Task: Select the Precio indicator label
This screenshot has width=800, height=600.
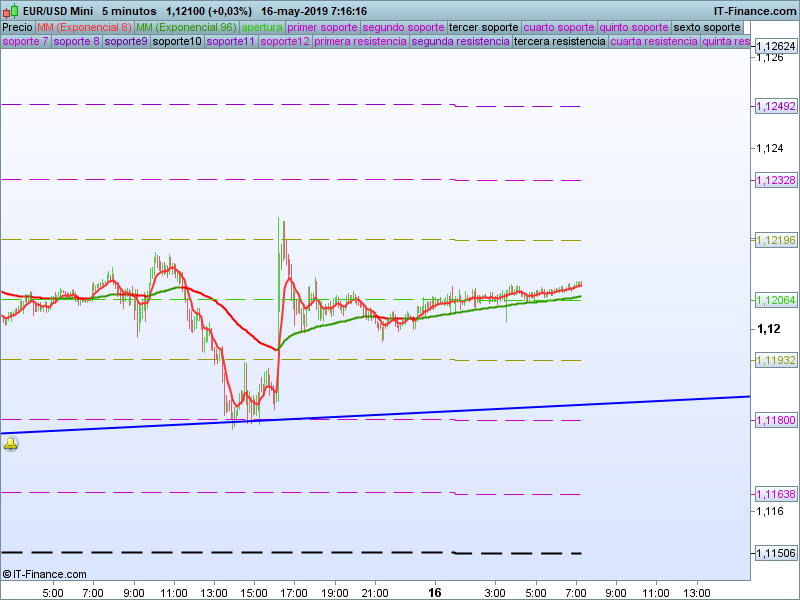Action: click(x=17, y=27)
